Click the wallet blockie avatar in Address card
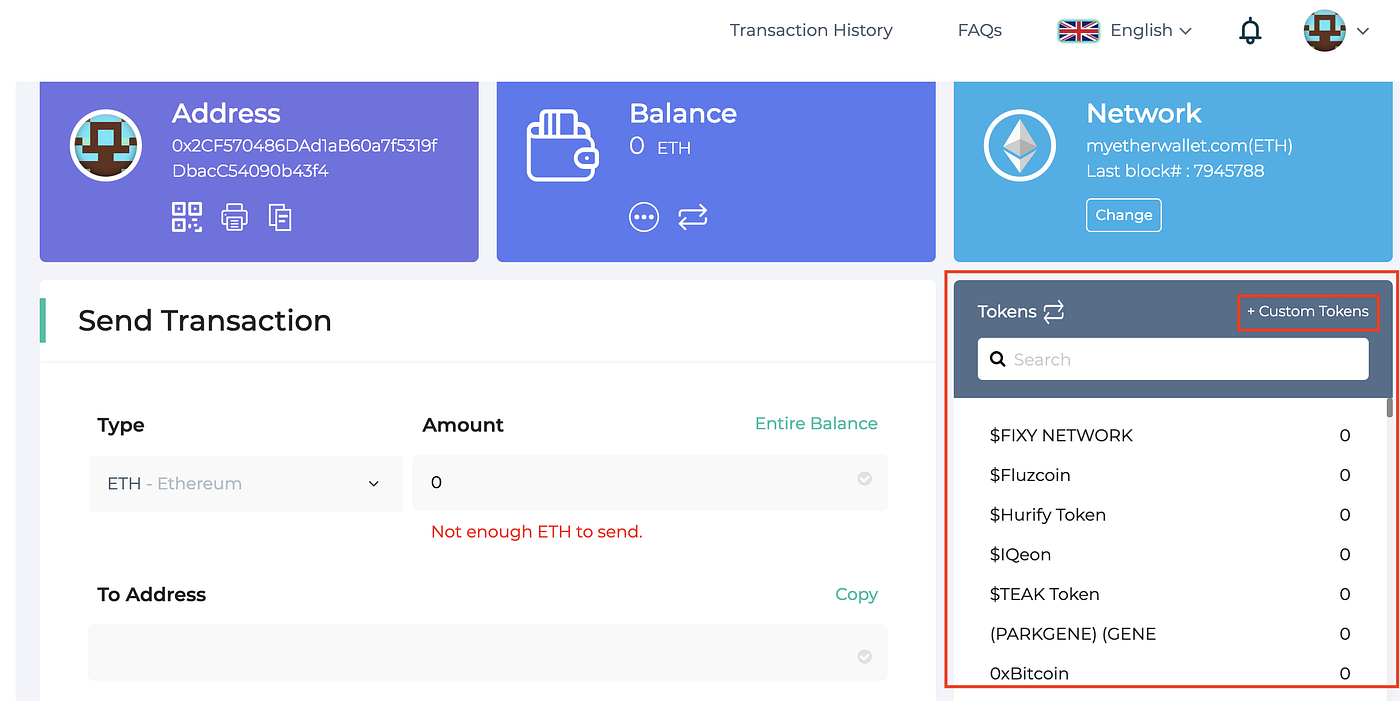 [x=105, y=145]
